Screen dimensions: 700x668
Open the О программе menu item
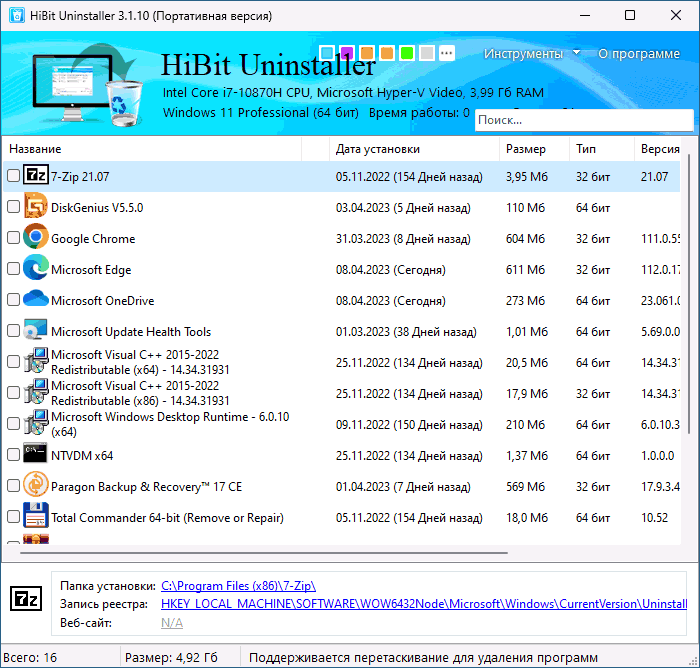click(x=639, y=54)
